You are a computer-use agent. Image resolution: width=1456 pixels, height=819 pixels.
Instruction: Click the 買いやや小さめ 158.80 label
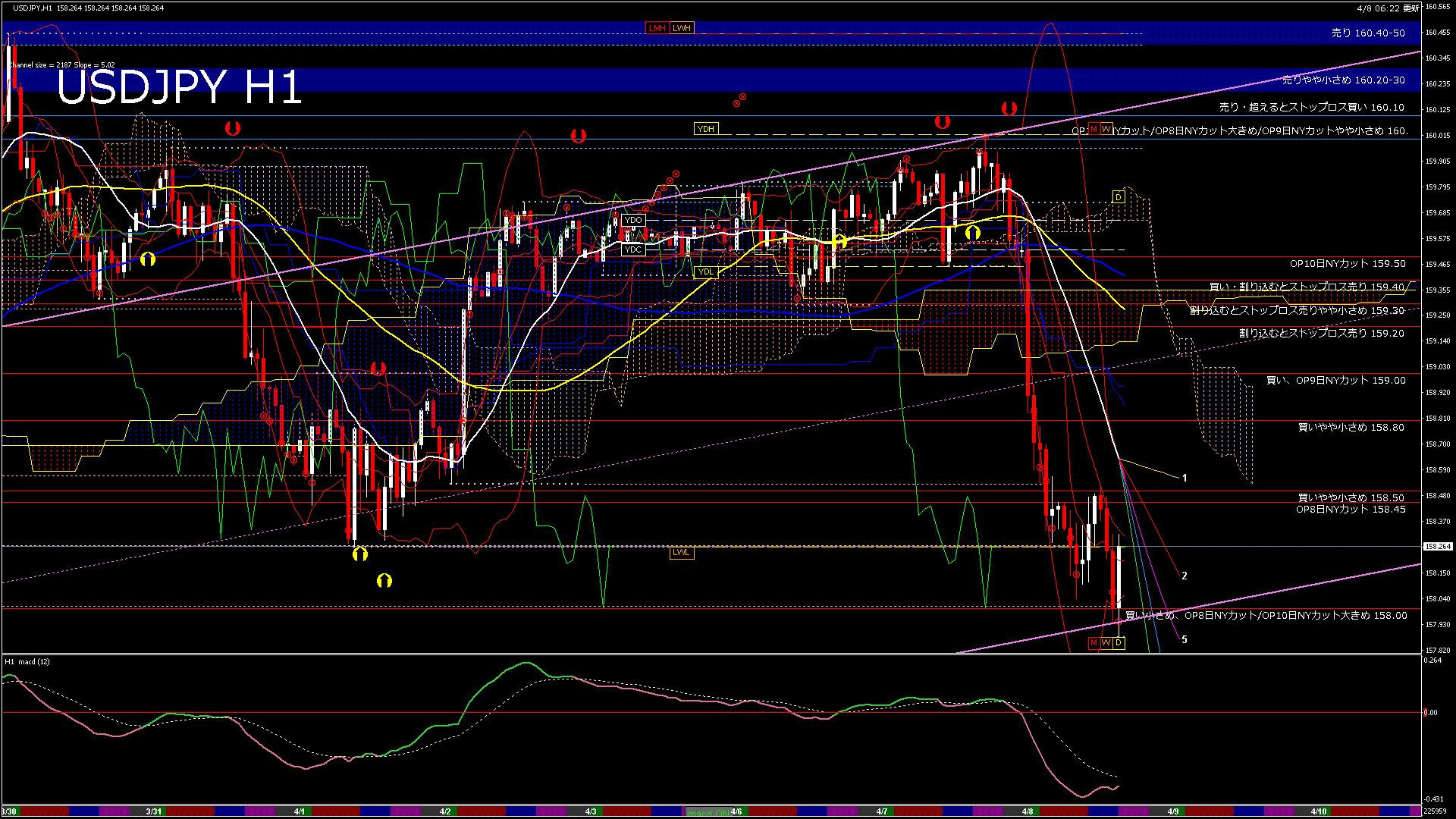1351,428
